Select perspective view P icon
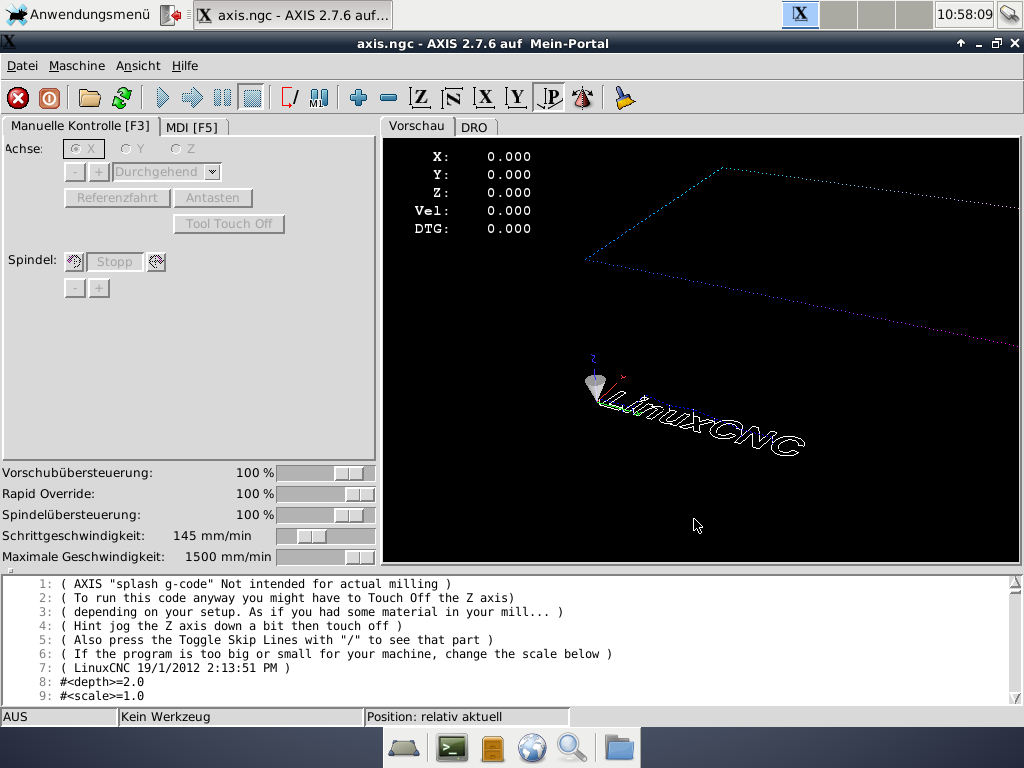The width and height of the screenshot is (1024, 768). point(549,98)
